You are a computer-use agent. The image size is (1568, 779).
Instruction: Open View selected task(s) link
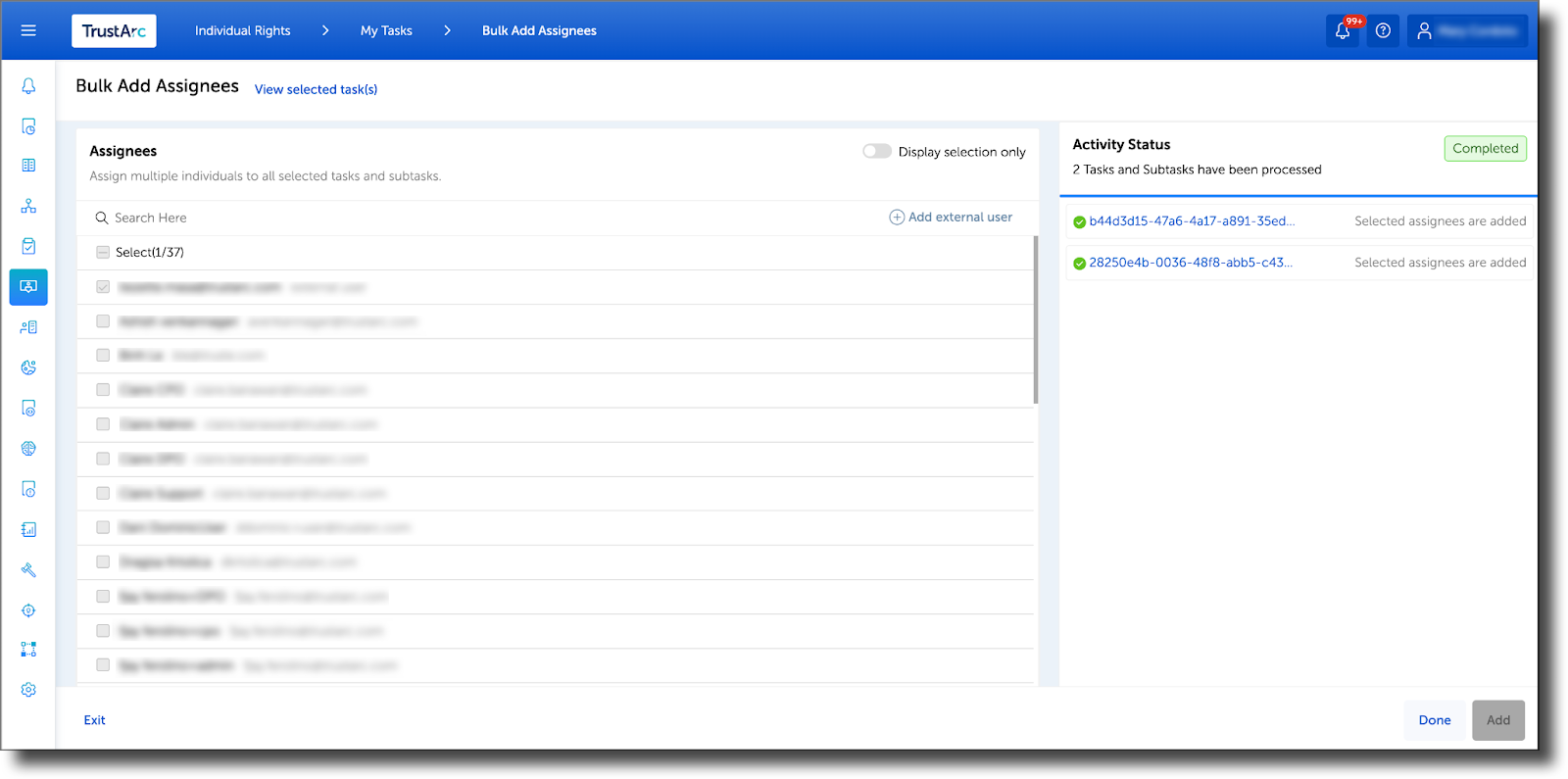click(316, 89)
